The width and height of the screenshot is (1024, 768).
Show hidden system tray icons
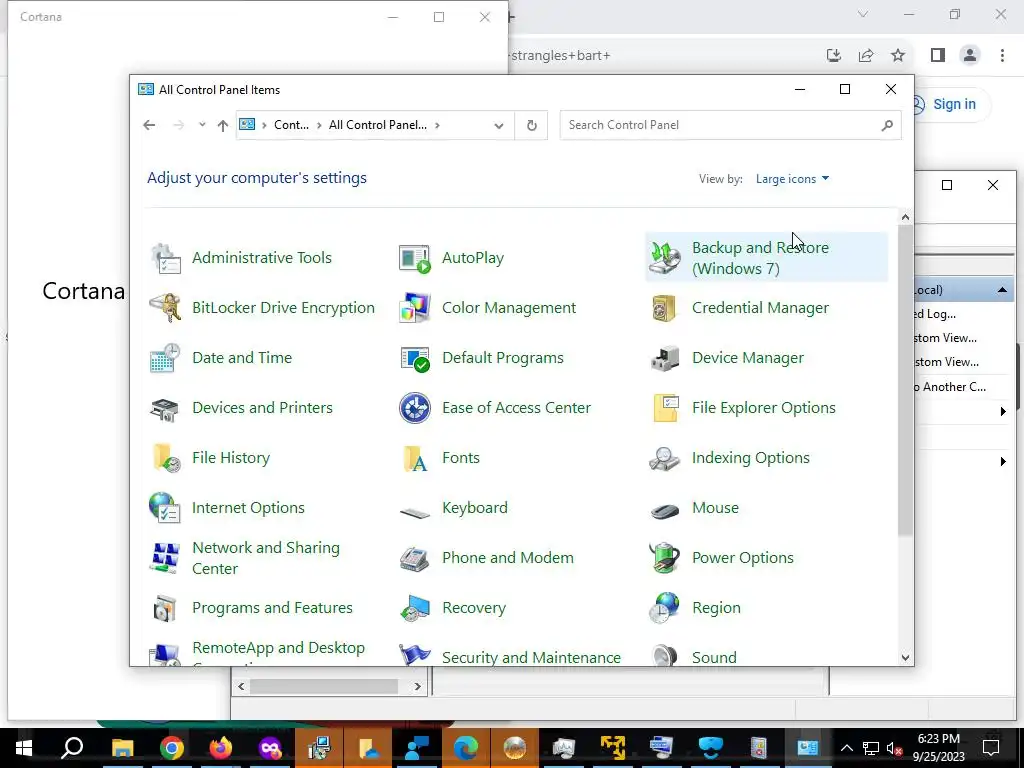(847, 748)
